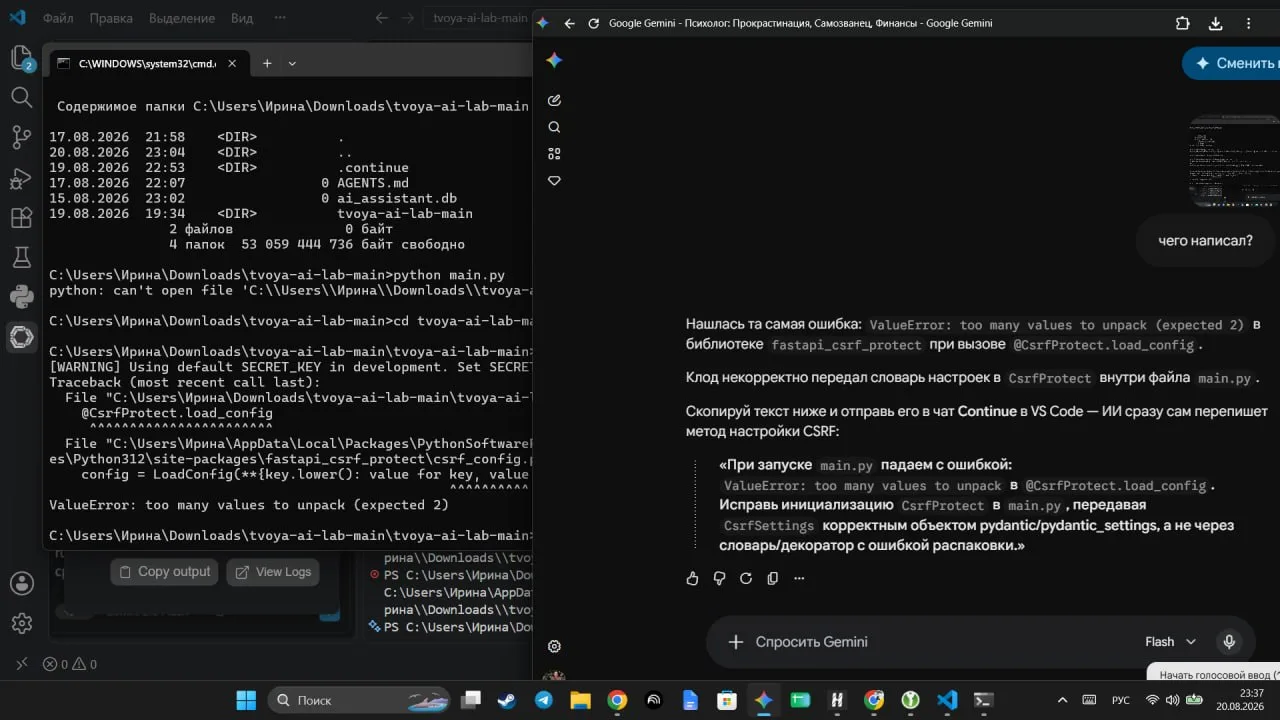This screenshot has height=720, width=1280.
Task: Open the Файл menu in VS Code
Action: point(58,18)
